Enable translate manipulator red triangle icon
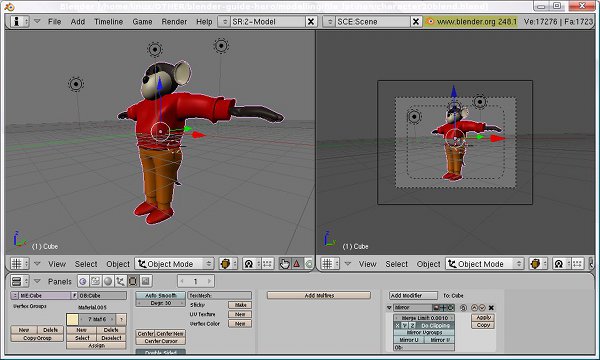This screenshot has height=360, width=600. 297,264
